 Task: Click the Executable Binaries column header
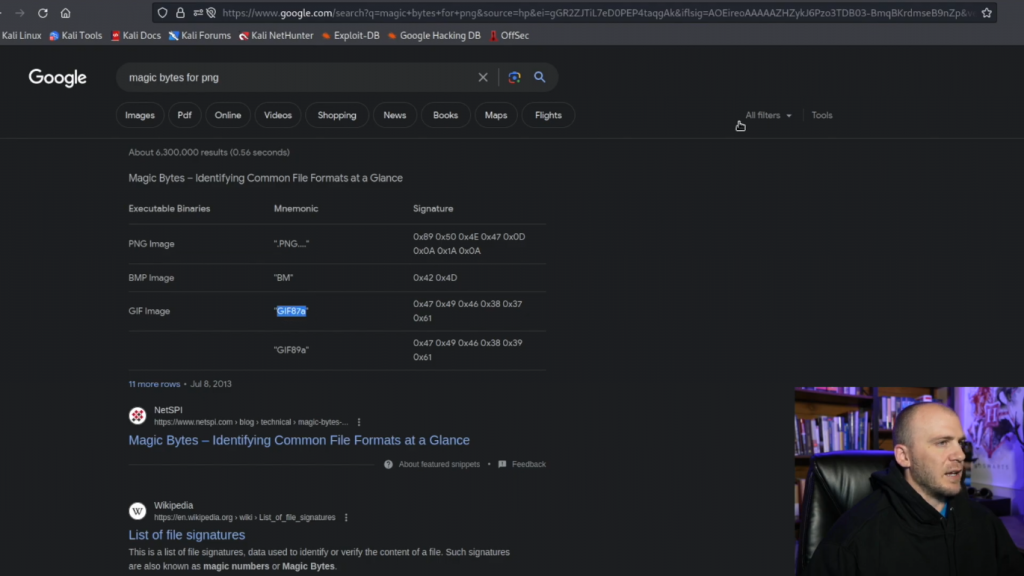click(169, 209)
